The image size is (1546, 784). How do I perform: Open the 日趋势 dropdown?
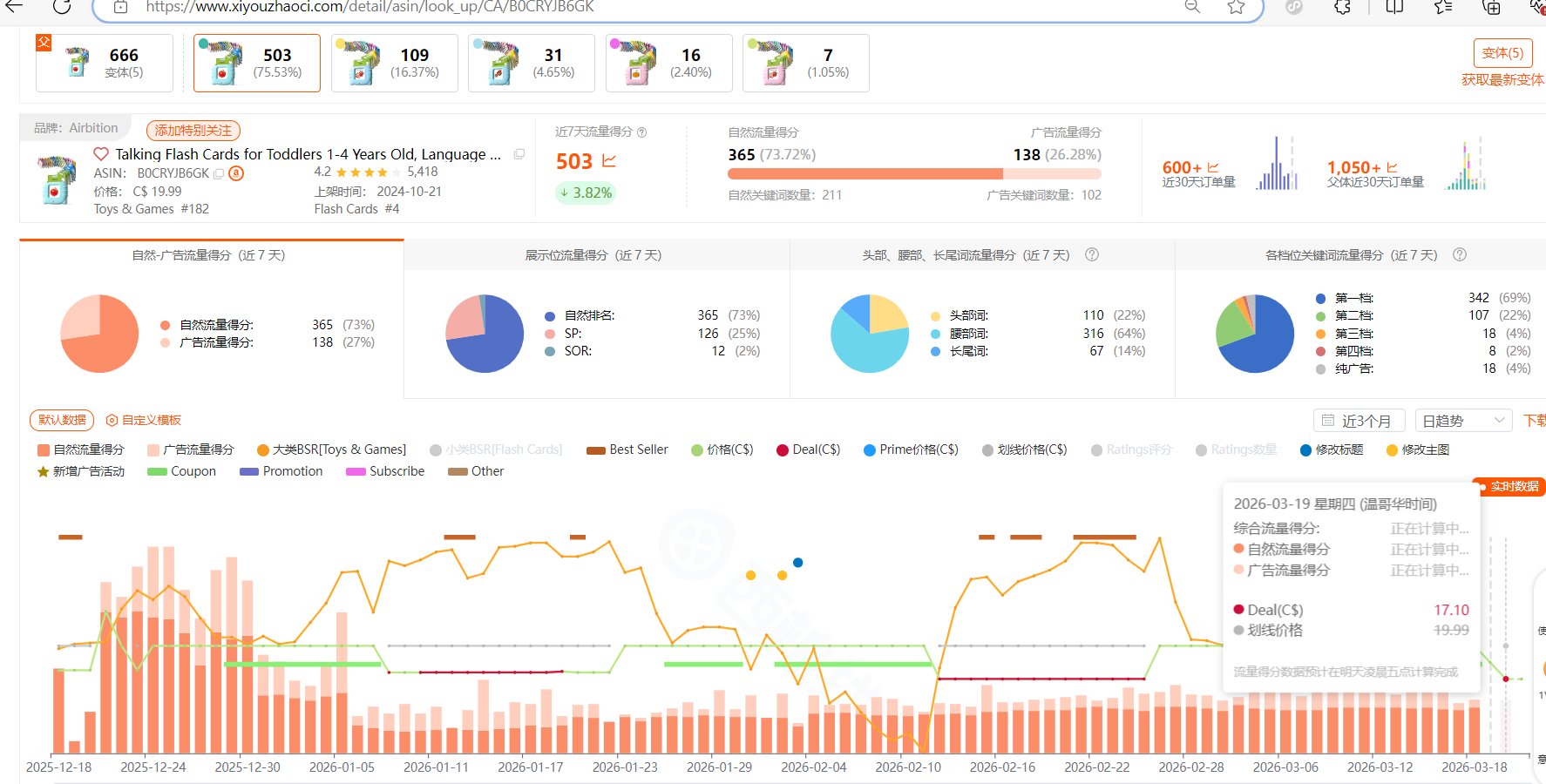point(1463,421)
